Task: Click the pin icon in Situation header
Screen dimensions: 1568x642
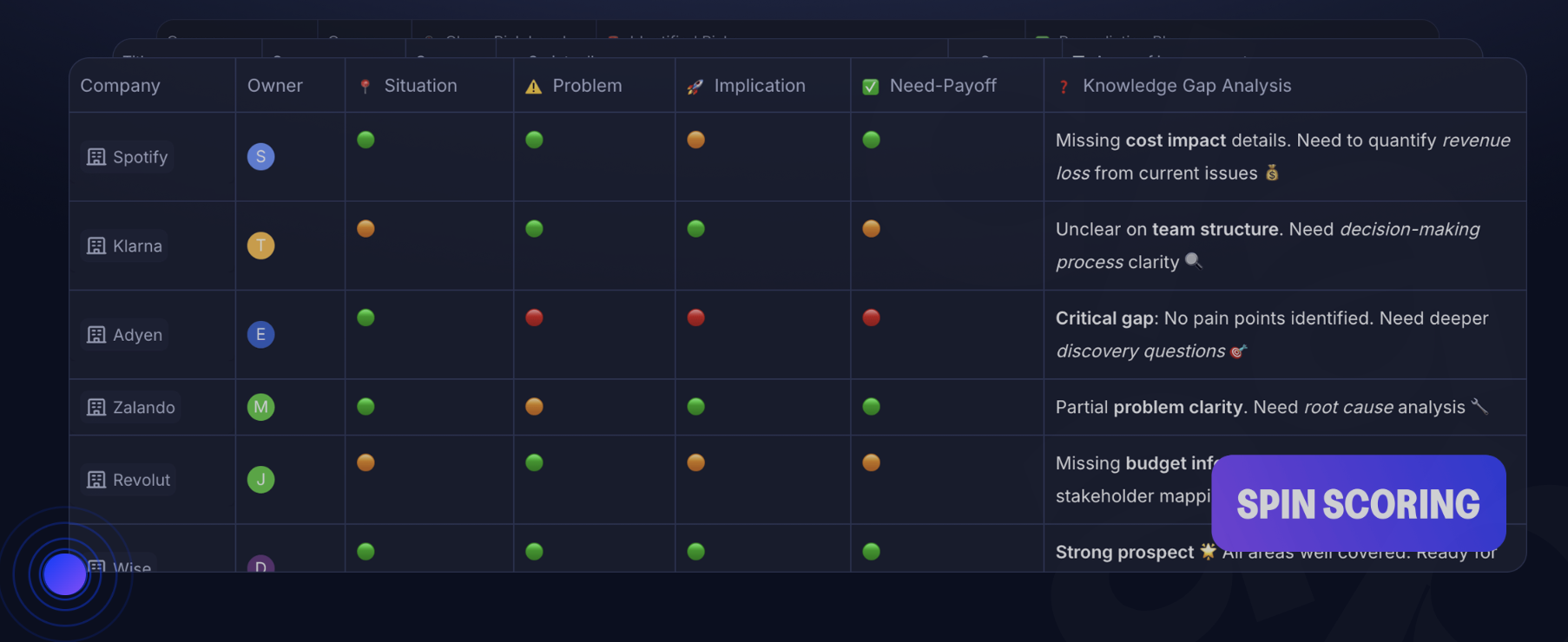Action: [366, 86]
